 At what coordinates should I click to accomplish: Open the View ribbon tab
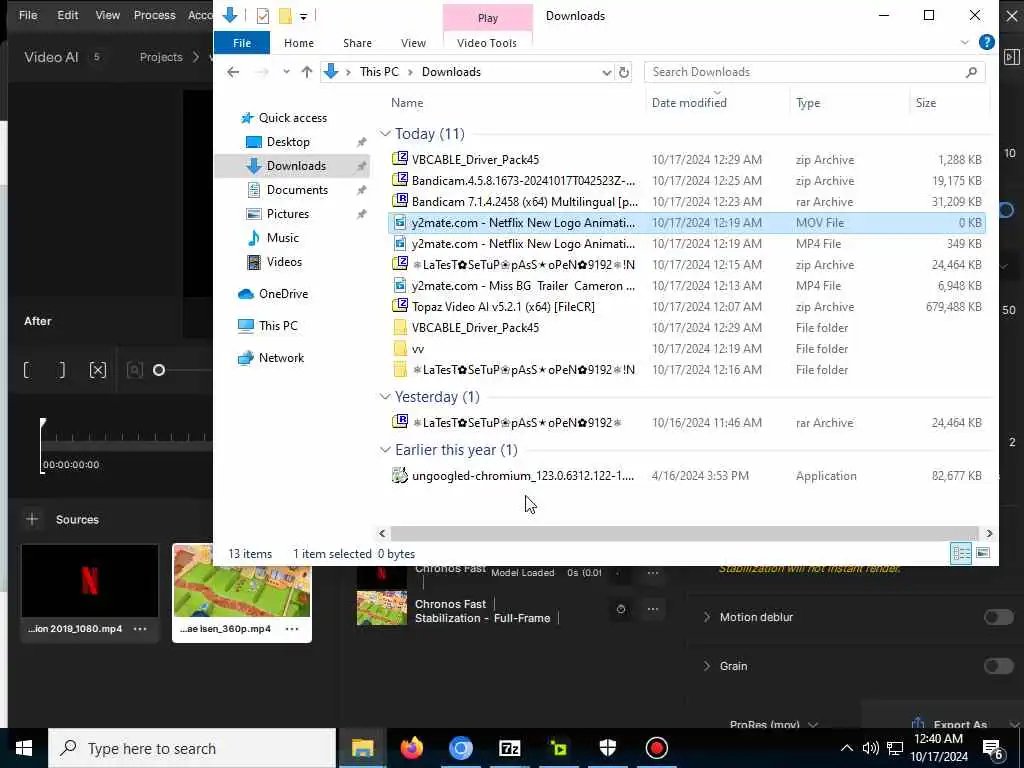pos(413,43)
